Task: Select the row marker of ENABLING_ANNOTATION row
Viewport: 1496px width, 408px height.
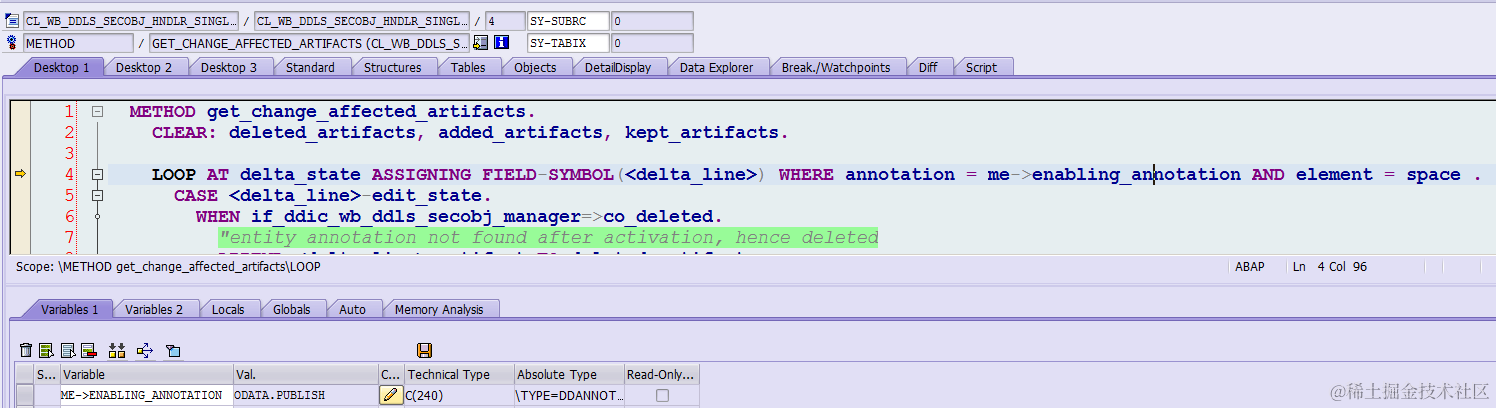Action: [24, 396]
